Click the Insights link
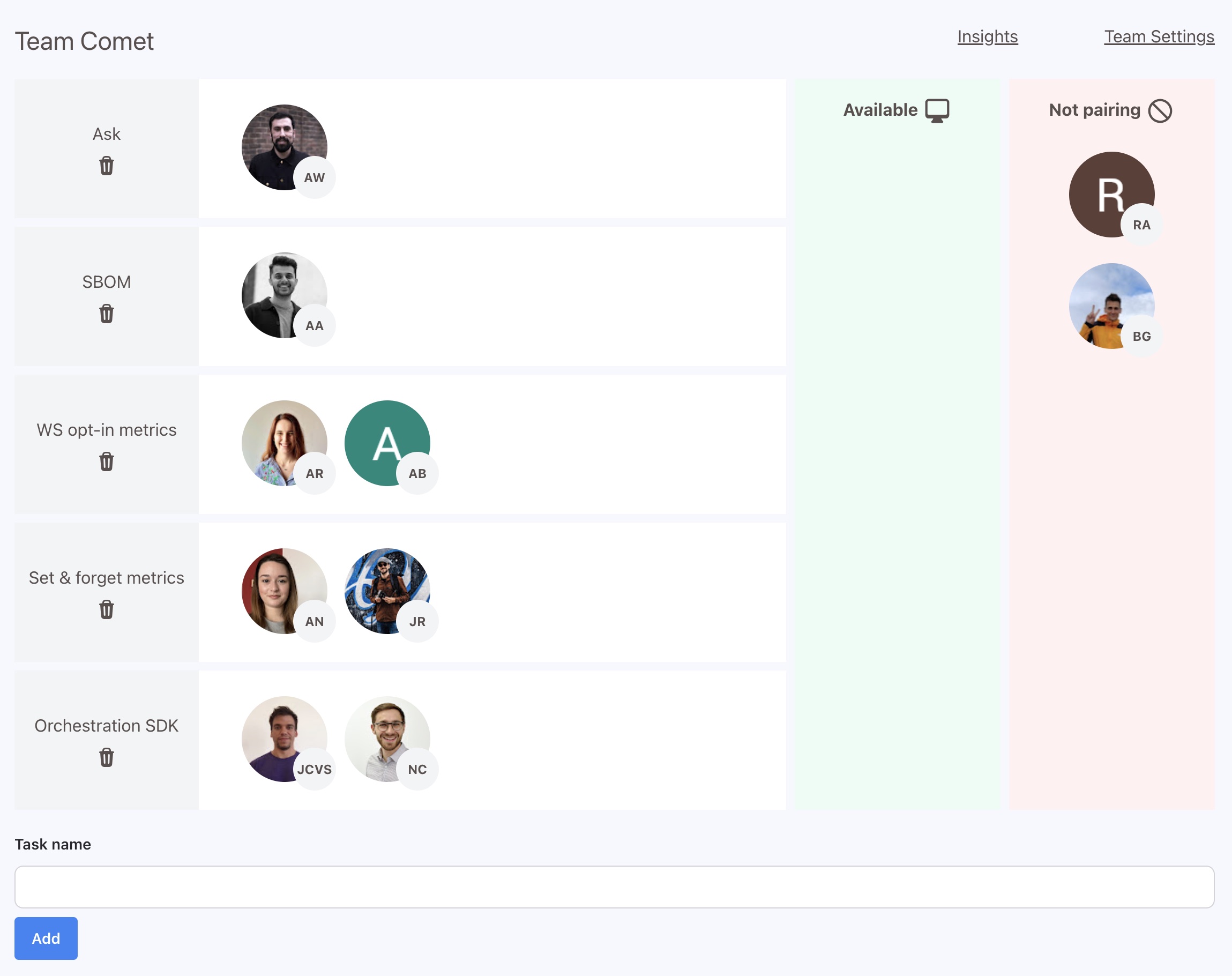The height and width of the screenshot is (976, 1232). [x=986, y=36]
